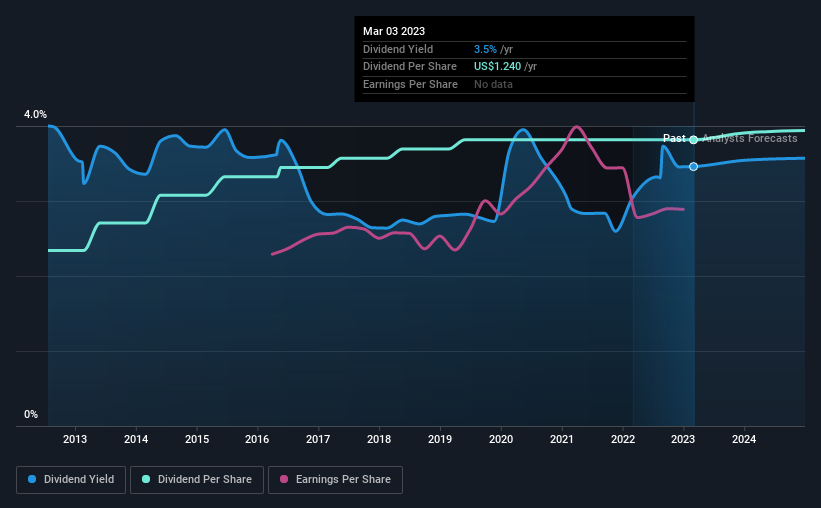Click the pink Earnings Per Share legend dot

[x=284, y=479]
